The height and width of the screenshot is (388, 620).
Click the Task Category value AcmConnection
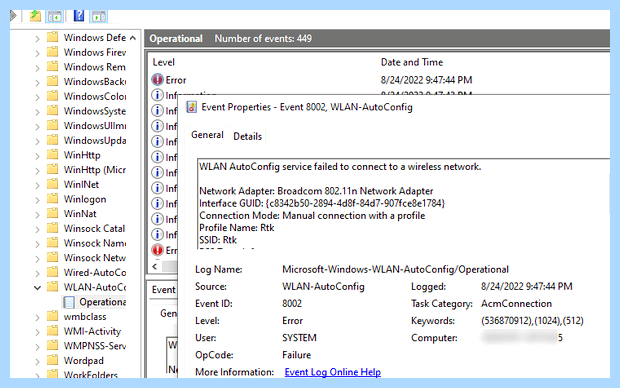point(516,303)
